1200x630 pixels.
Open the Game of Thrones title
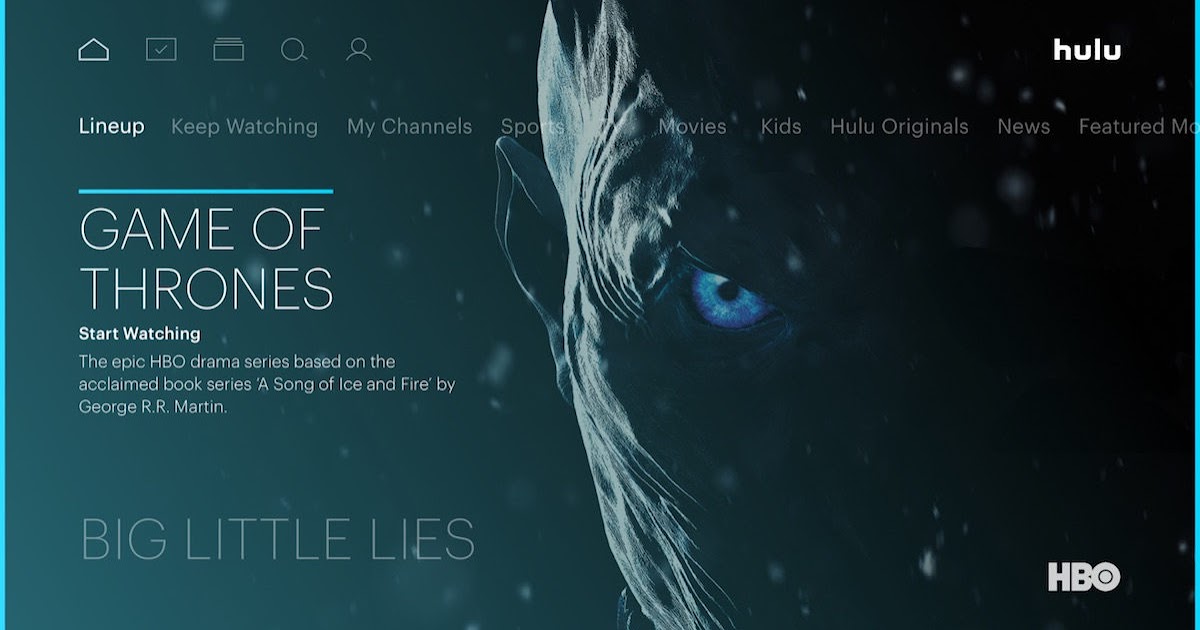[x=206, y=260]
